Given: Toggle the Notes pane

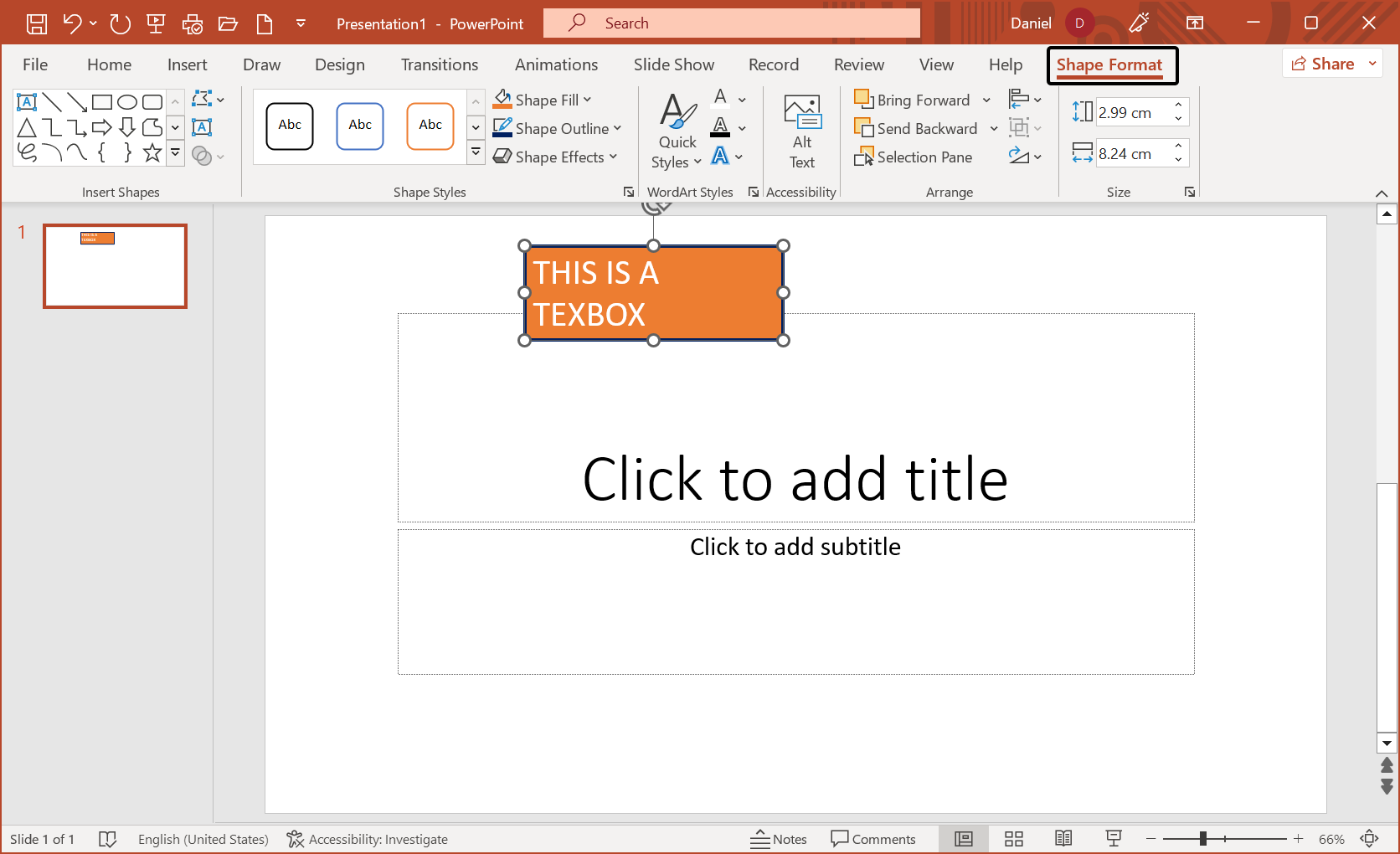Looking at the screenshot, I should click(779, 839).
